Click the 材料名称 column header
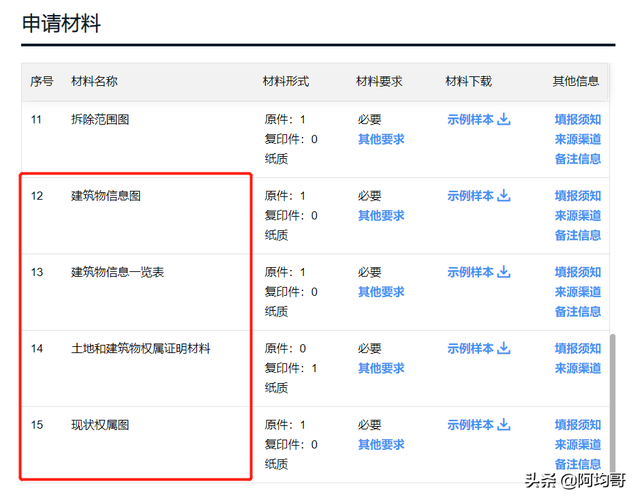 click(x=94, y=81)
